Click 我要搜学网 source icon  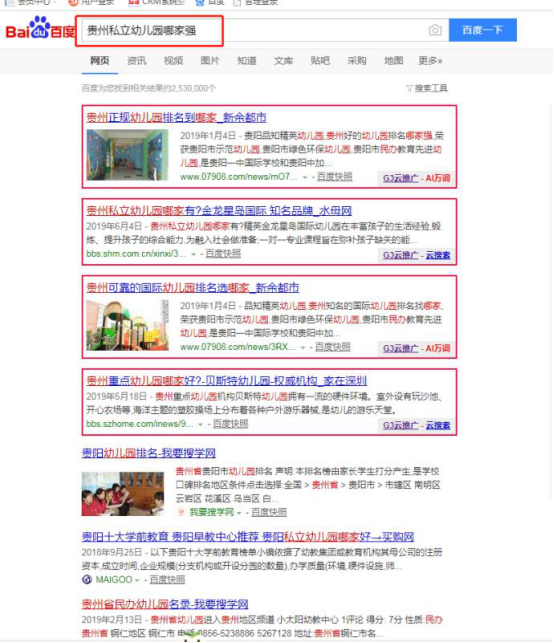pos(181,512)
